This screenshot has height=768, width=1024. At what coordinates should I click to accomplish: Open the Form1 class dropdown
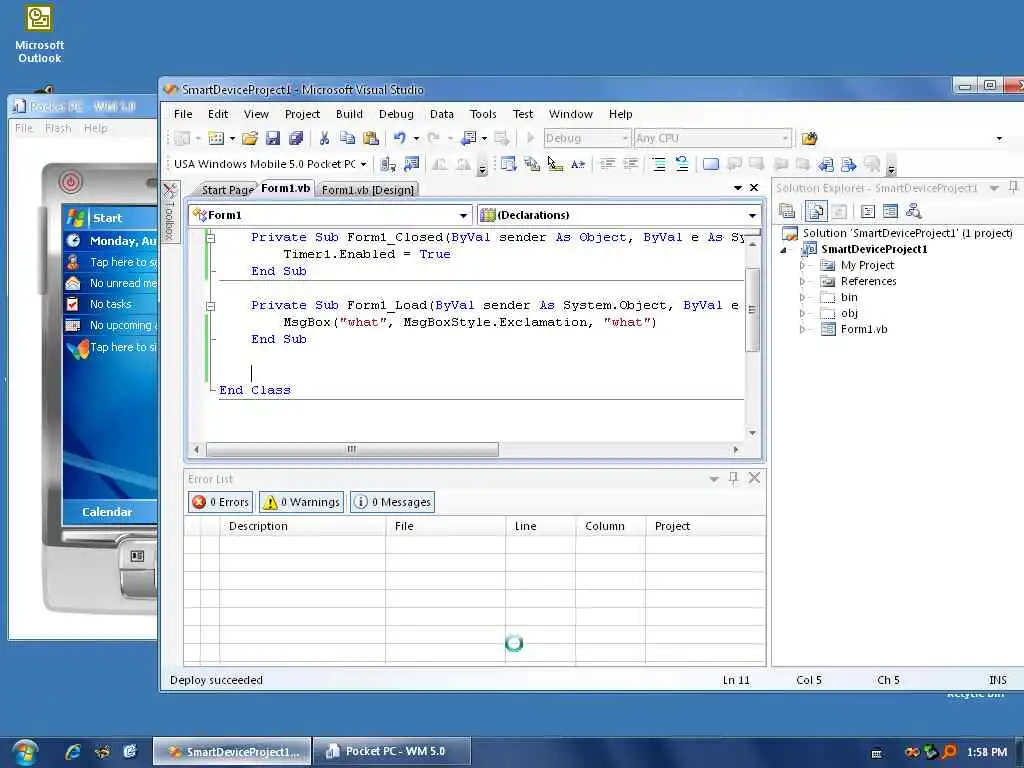tap(463, 216)
